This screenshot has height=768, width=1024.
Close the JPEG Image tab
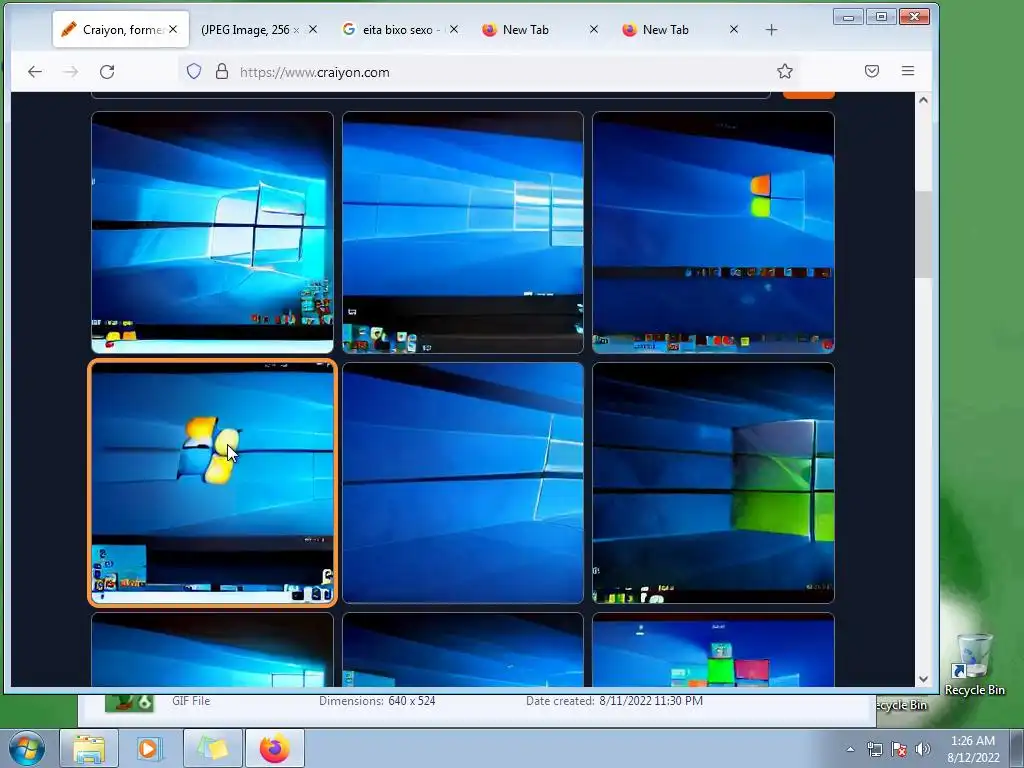(x=313, y=29)
